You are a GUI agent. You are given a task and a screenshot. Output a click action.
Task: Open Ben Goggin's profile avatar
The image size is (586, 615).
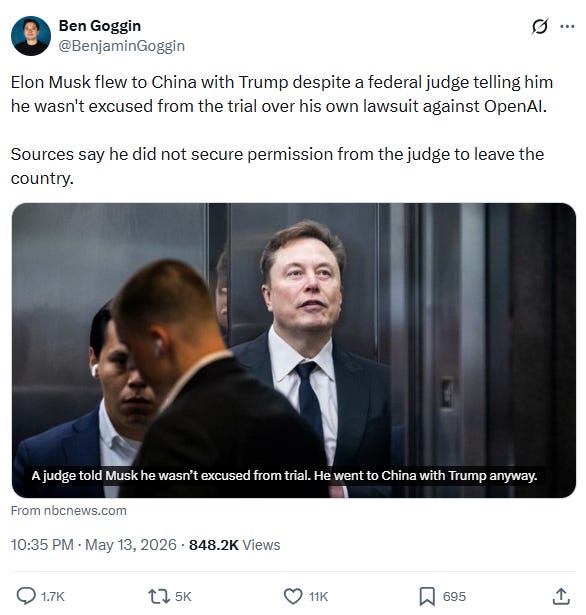pyautogui.click(x=31, y=36)
